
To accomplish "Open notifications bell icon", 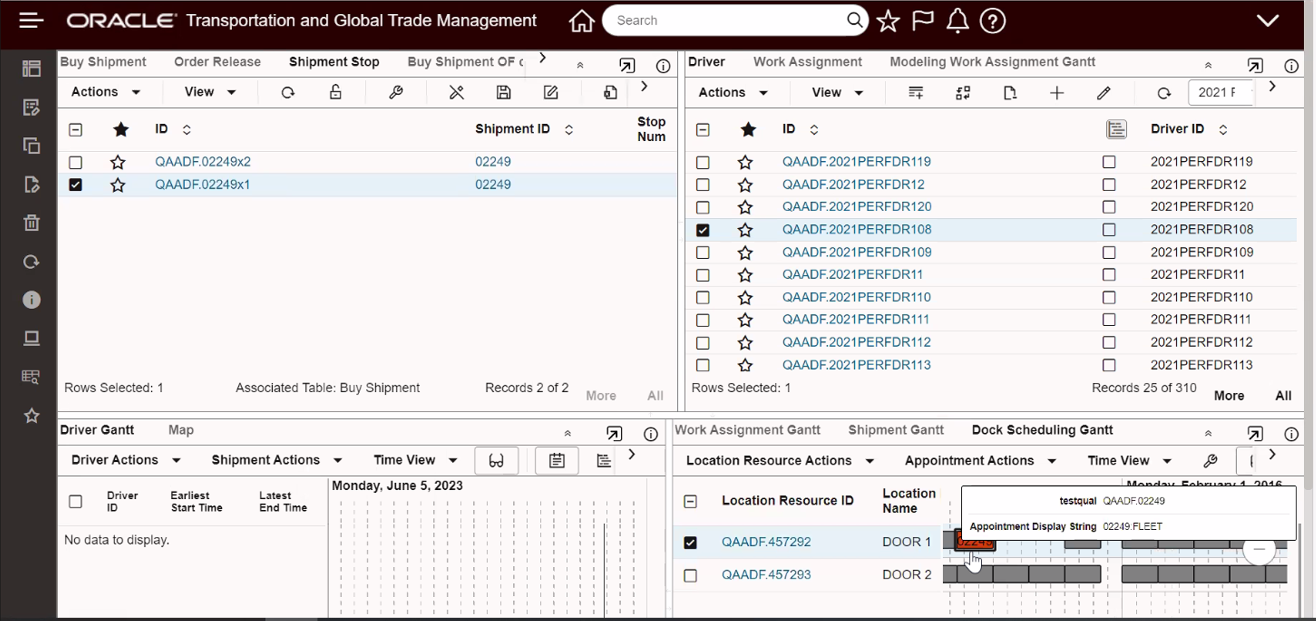I will click(957, 21).
